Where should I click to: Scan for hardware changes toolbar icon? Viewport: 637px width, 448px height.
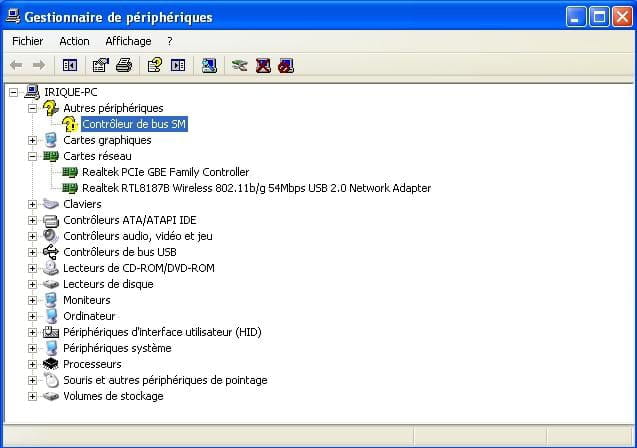coord(209,65)
